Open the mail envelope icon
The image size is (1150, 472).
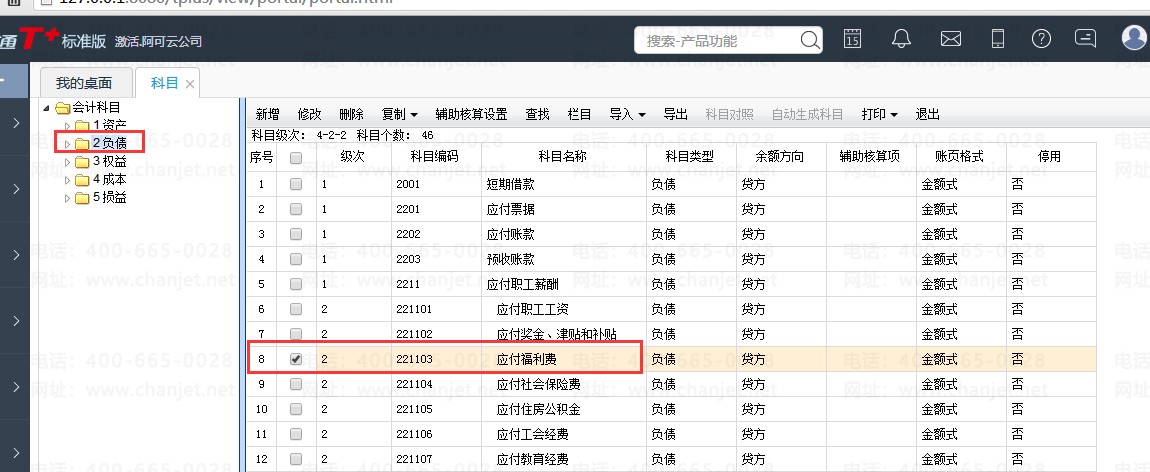(x=951, y=39)
